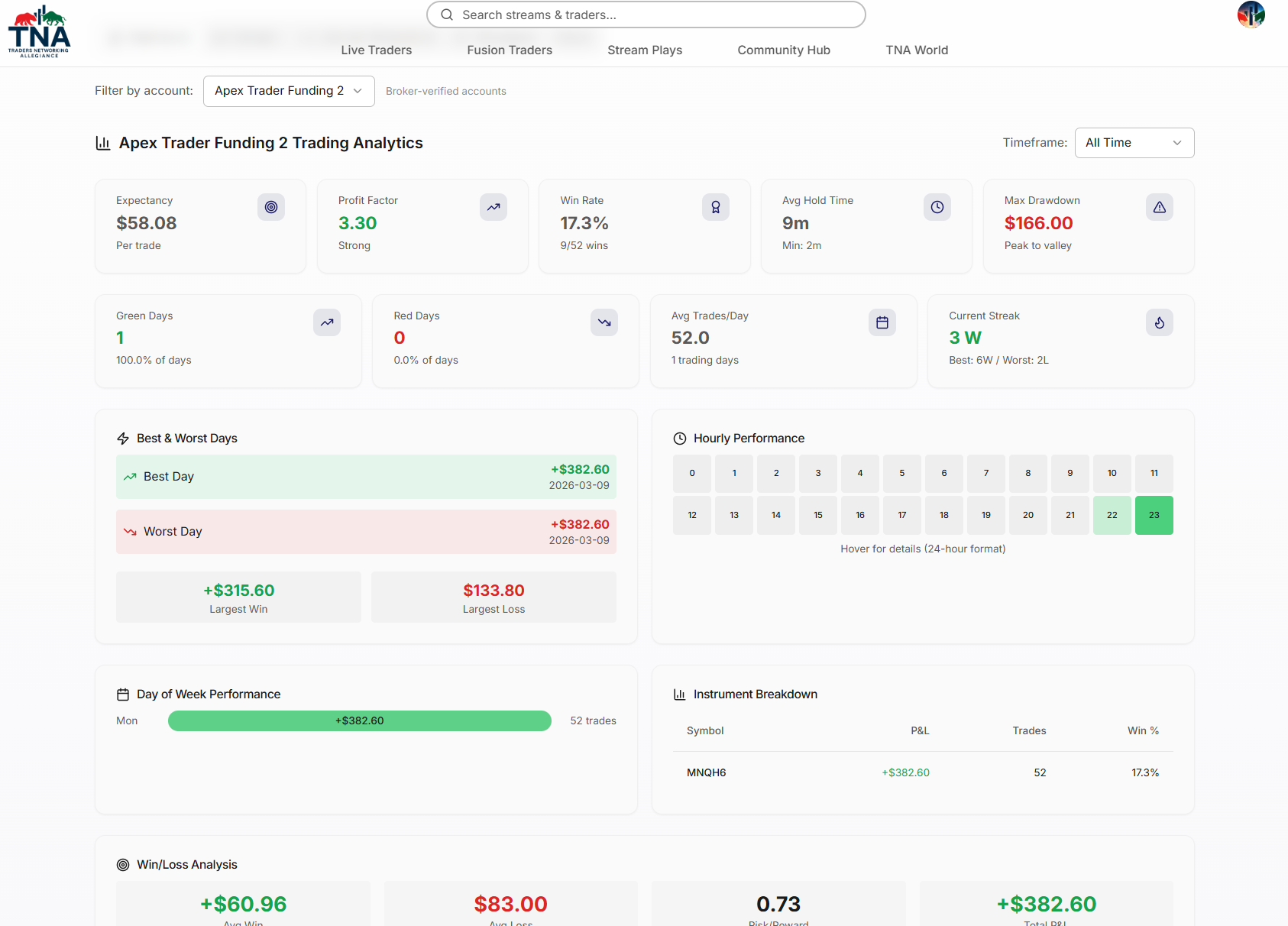Select hour 12 in Hourly Performance
Screen dimensions: 1288x926
(692, 516)
